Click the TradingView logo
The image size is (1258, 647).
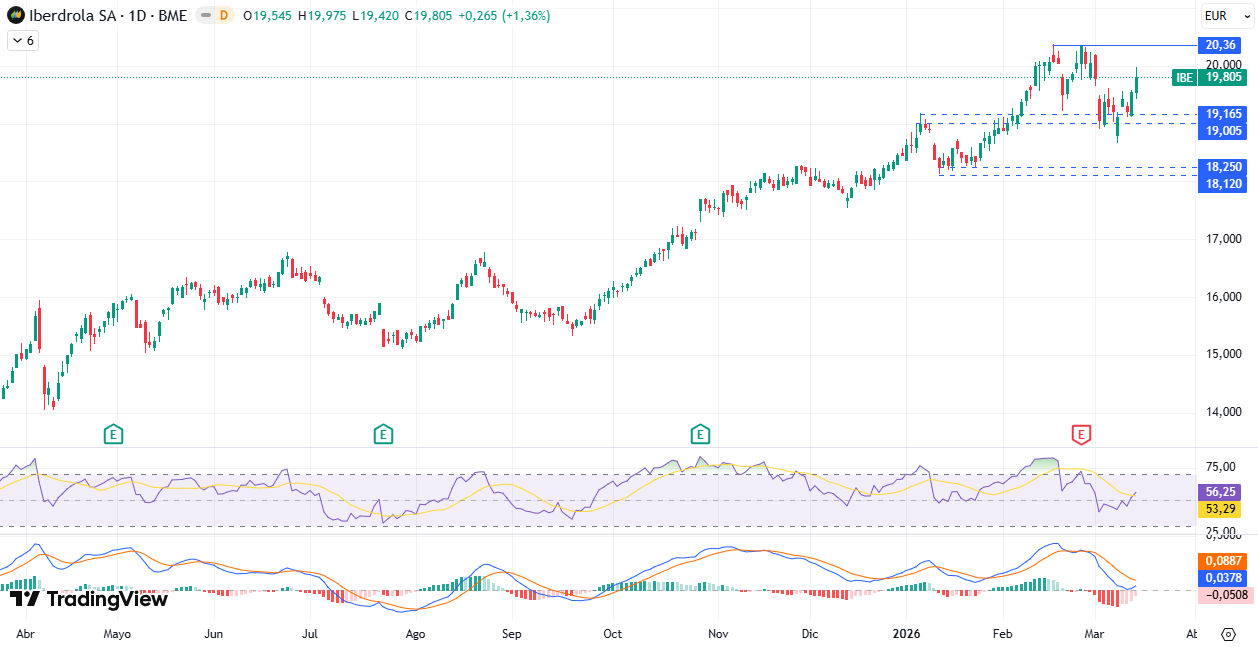[88, 599]
